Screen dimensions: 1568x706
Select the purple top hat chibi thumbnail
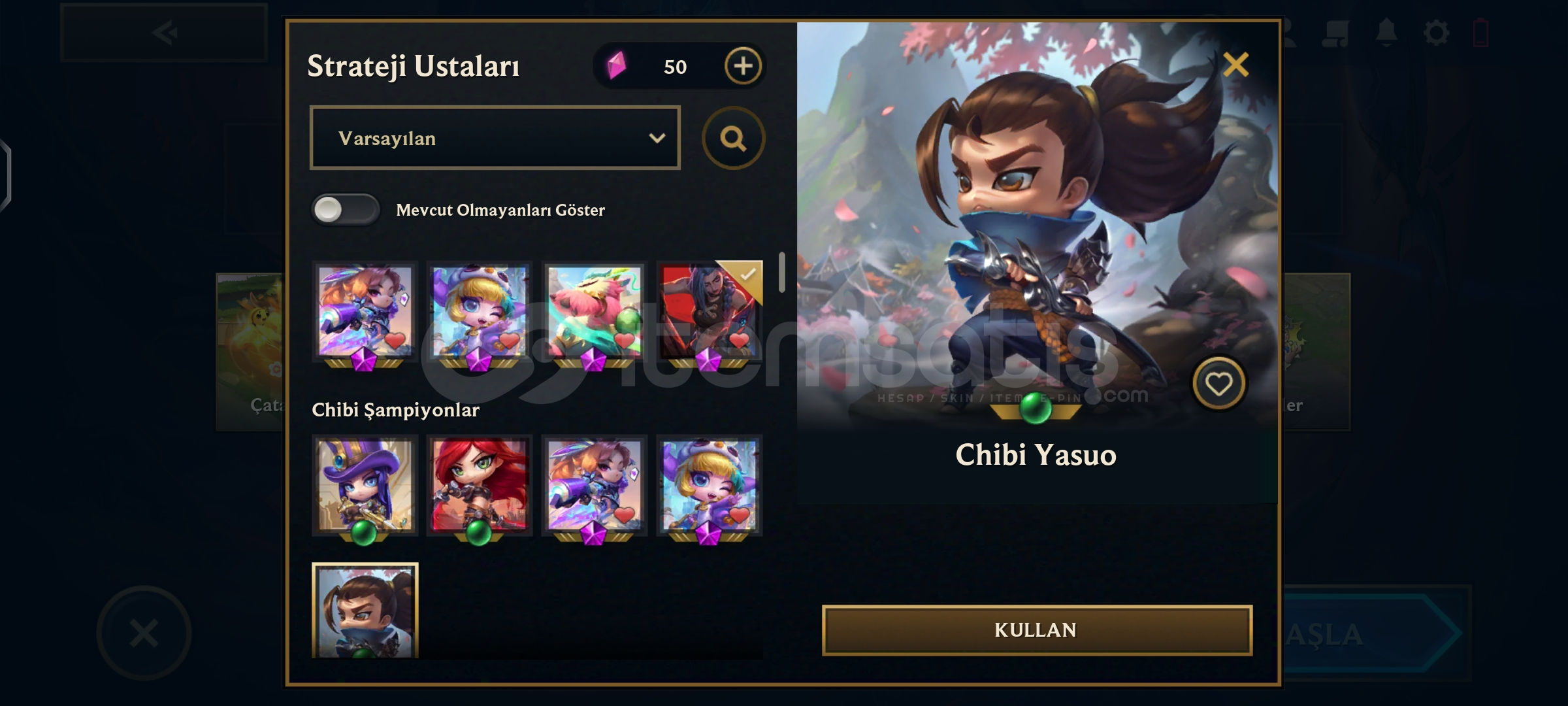[x=365, y=487]
